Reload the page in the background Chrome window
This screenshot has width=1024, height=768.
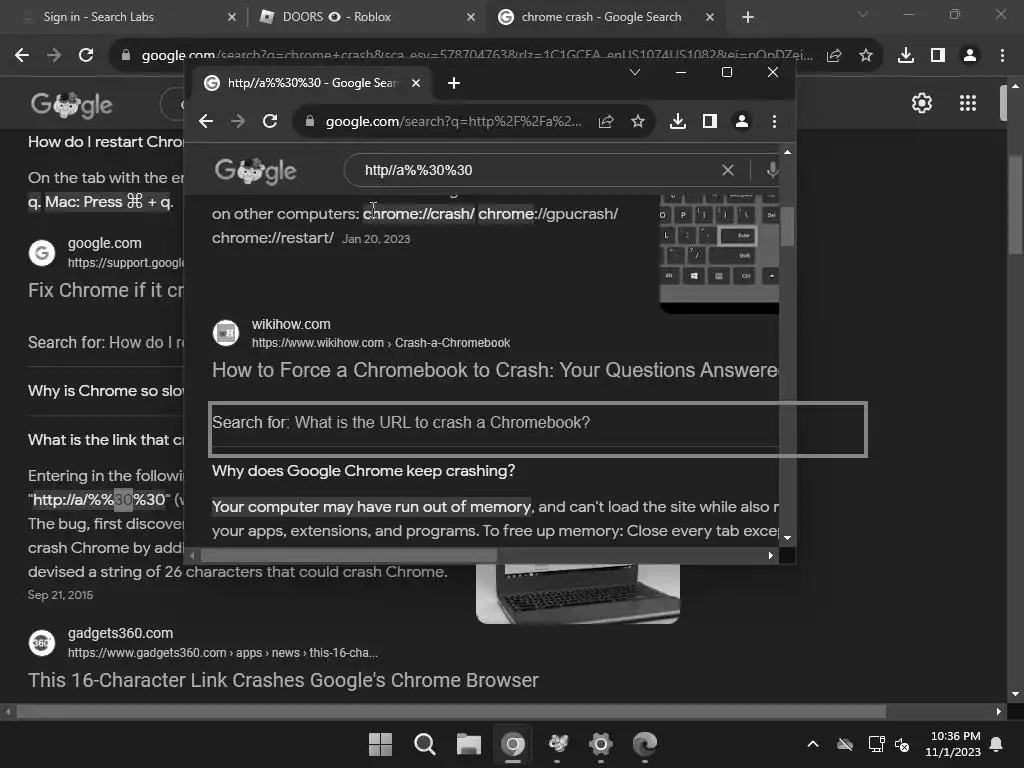[x=86, y=55]
